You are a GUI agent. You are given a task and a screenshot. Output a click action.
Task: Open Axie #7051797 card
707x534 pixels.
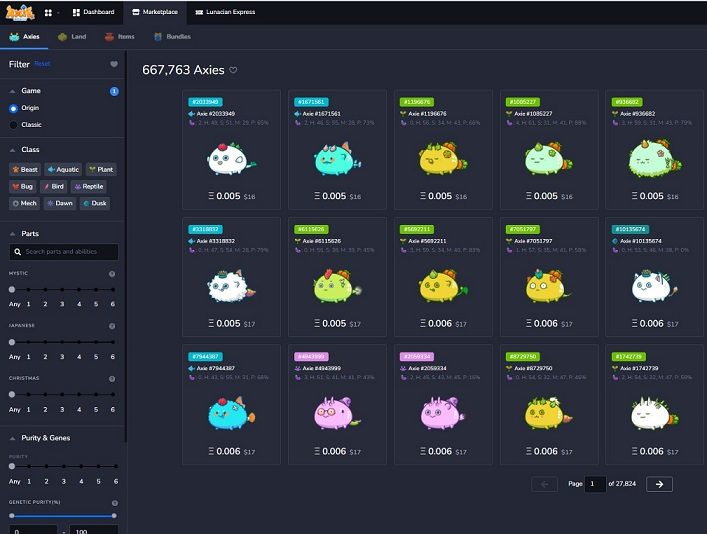(x=549, y=277)
